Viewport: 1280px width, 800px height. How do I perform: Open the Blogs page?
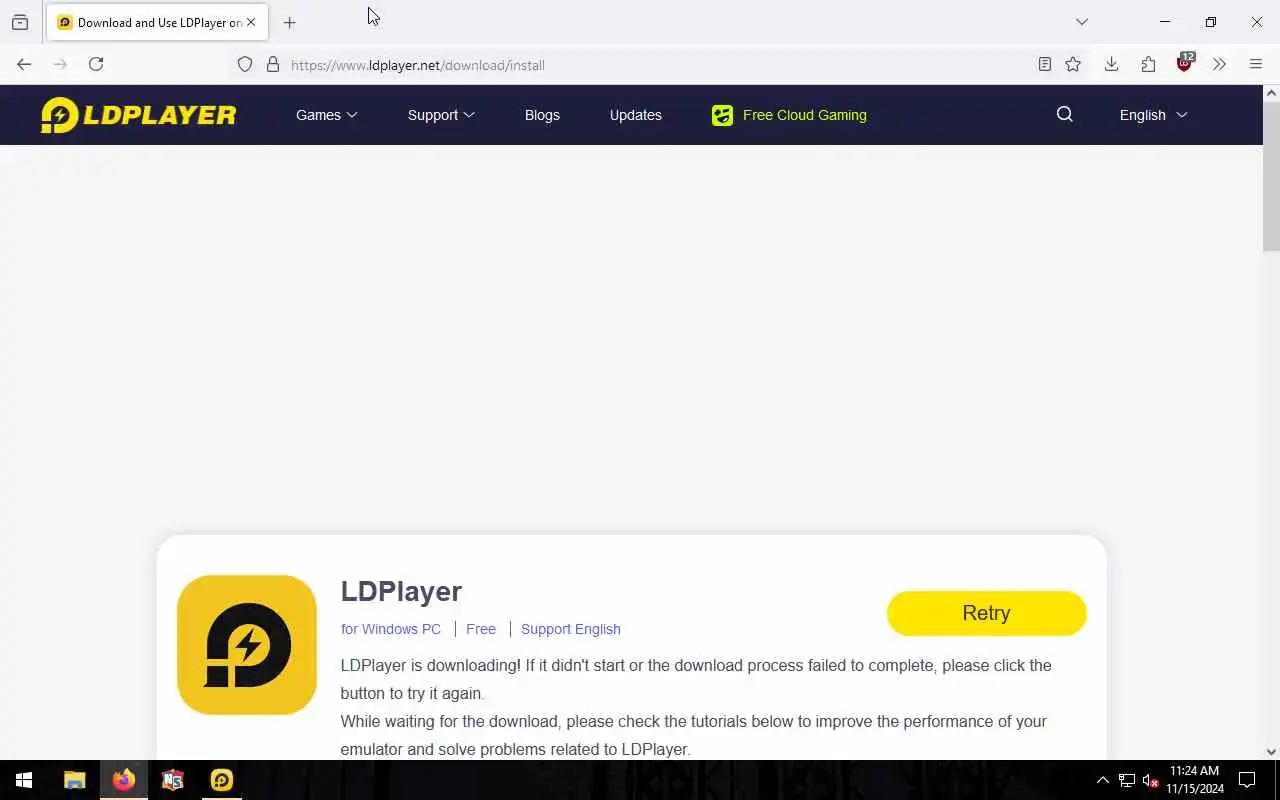542,115
